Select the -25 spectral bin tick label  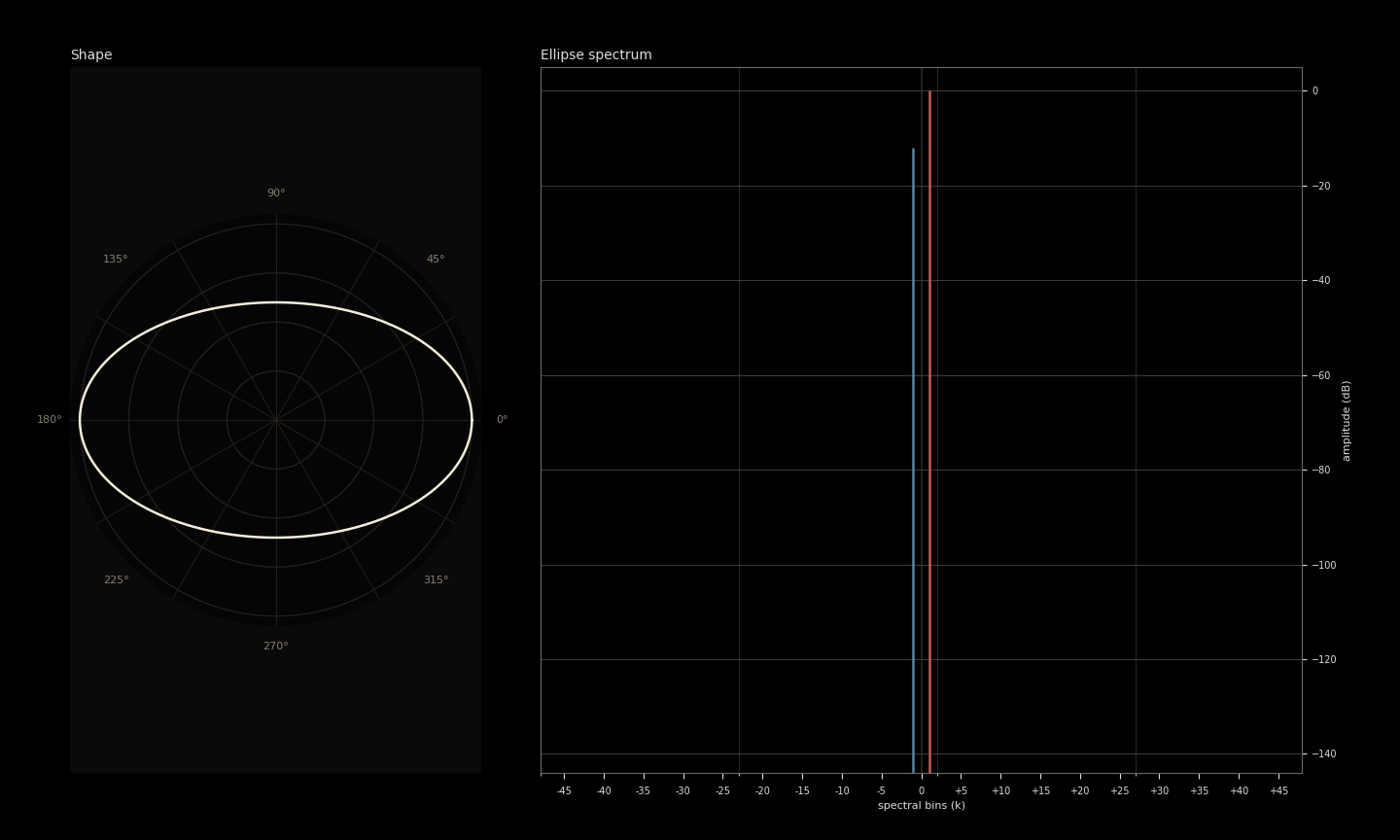point(722,791)
